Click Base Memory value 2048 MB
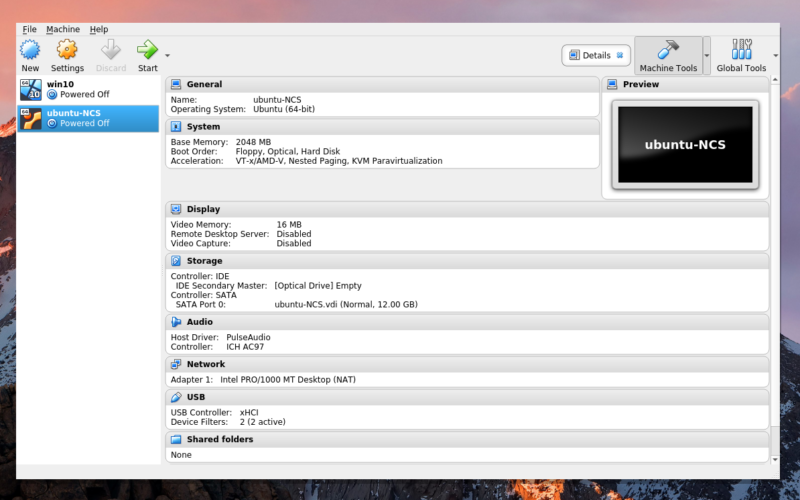The image size is (800, 500). 253,142
